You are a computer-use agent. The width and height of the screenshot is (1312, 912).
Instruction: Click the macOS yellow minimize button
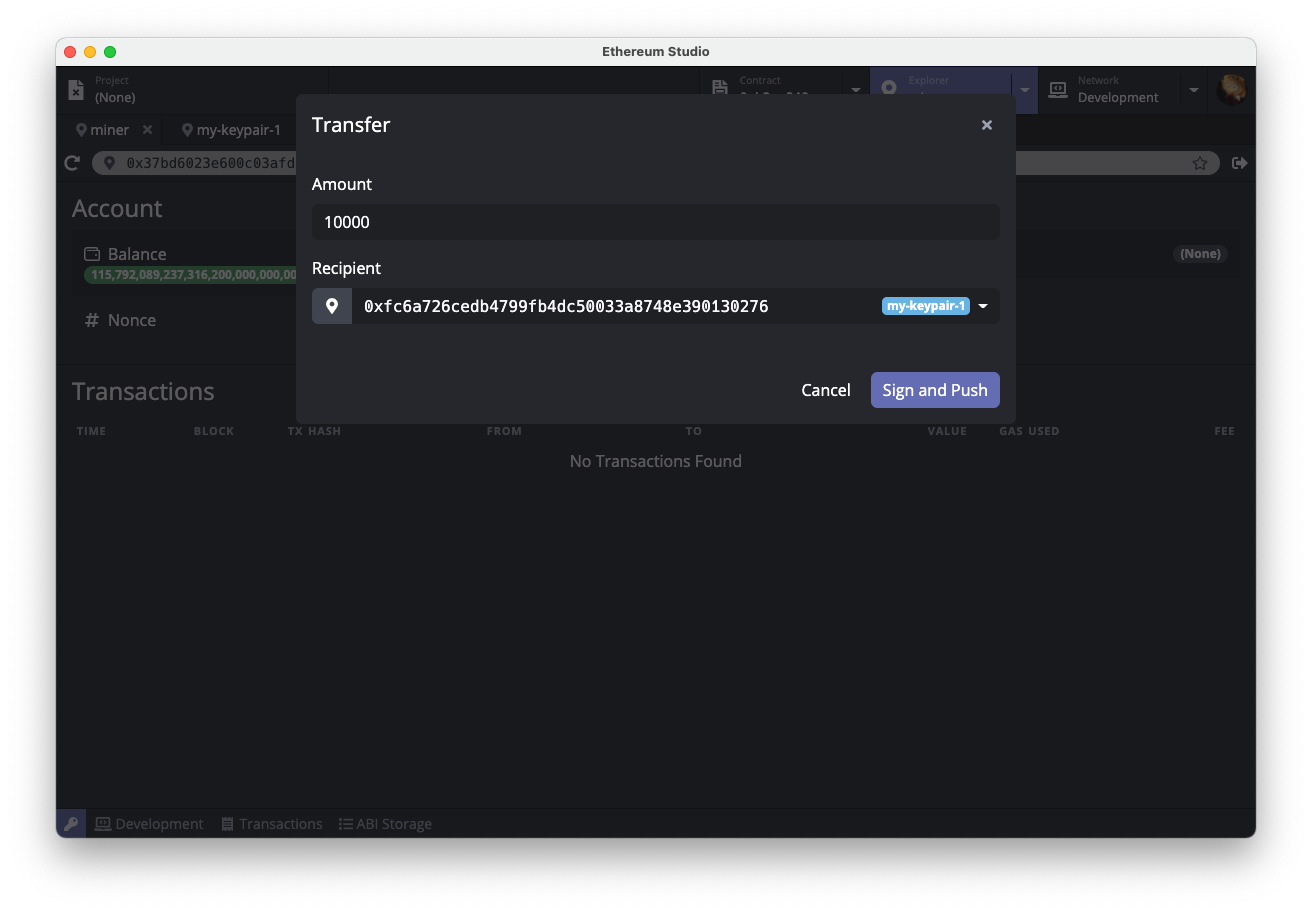click(x=90, y=52)
